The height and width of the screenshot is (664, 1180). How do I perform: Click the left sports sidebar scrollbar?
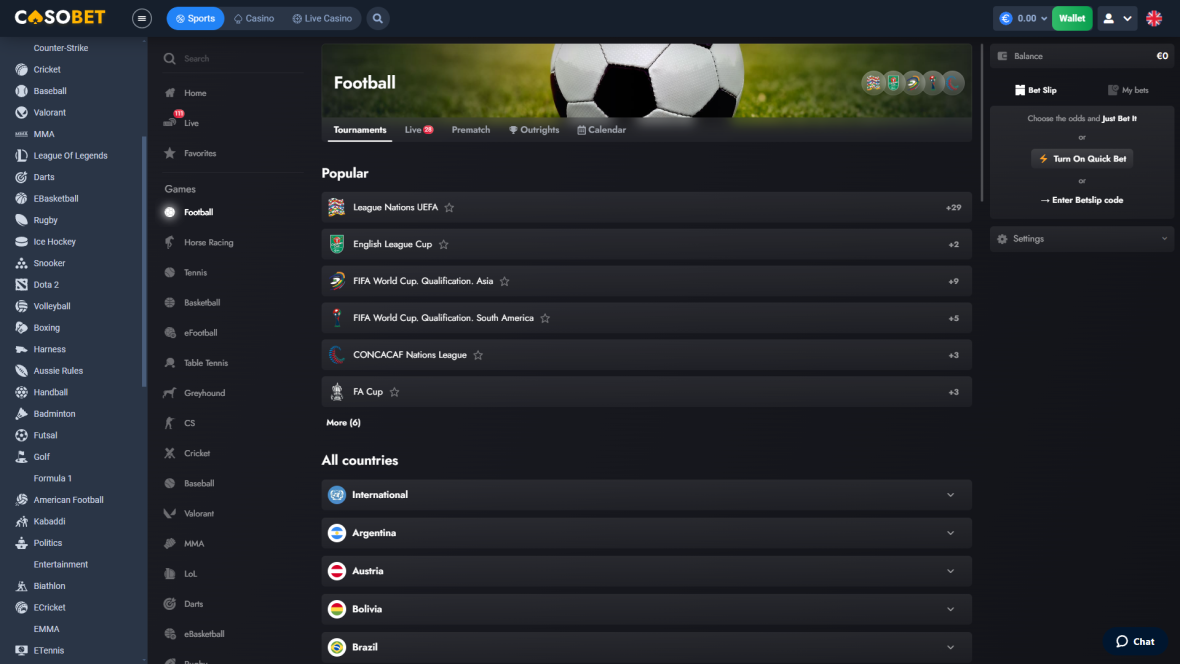(x=144, y=261)
